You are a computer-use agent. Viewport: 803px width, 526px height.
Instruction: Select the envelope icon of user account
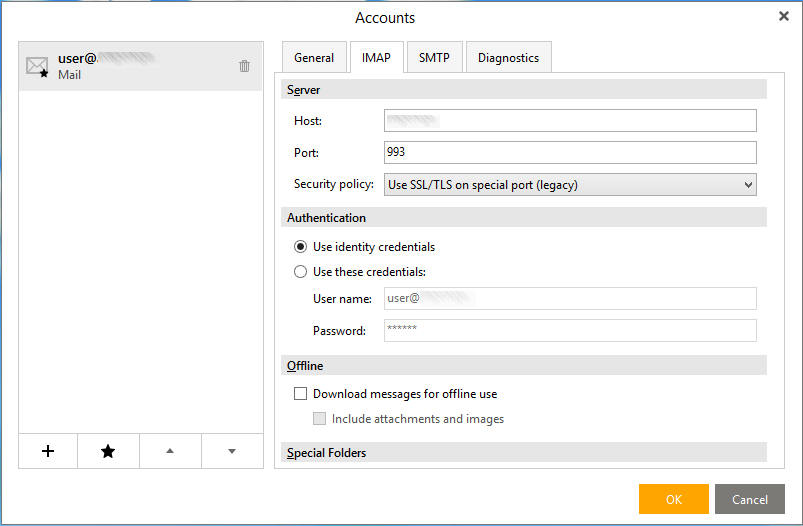(37, 67)
